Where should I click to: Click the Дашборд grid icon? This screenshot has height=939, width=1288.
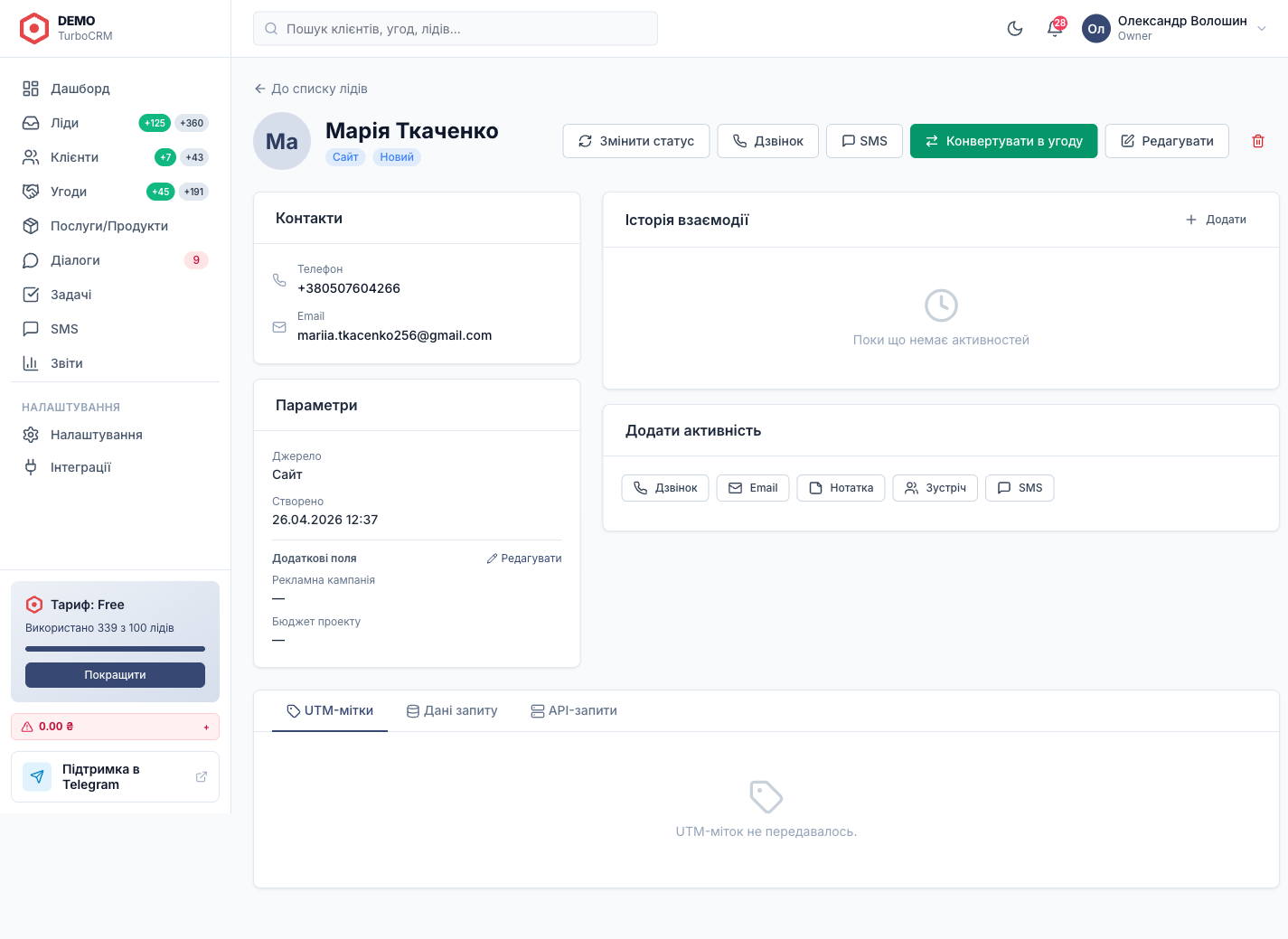pyautogui.click(x=31, y=89)
